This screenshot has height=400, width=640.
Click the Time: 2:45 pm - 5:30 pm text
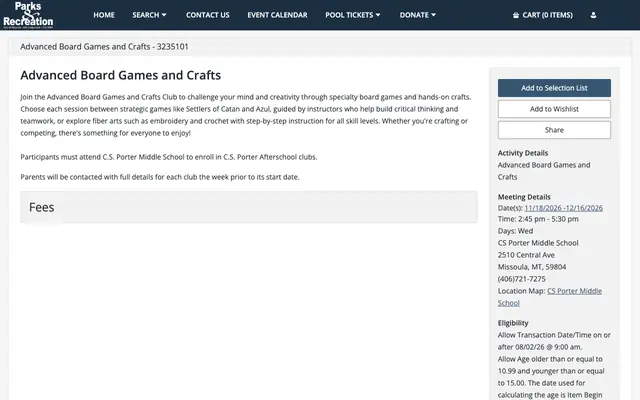tap(538, 219)
